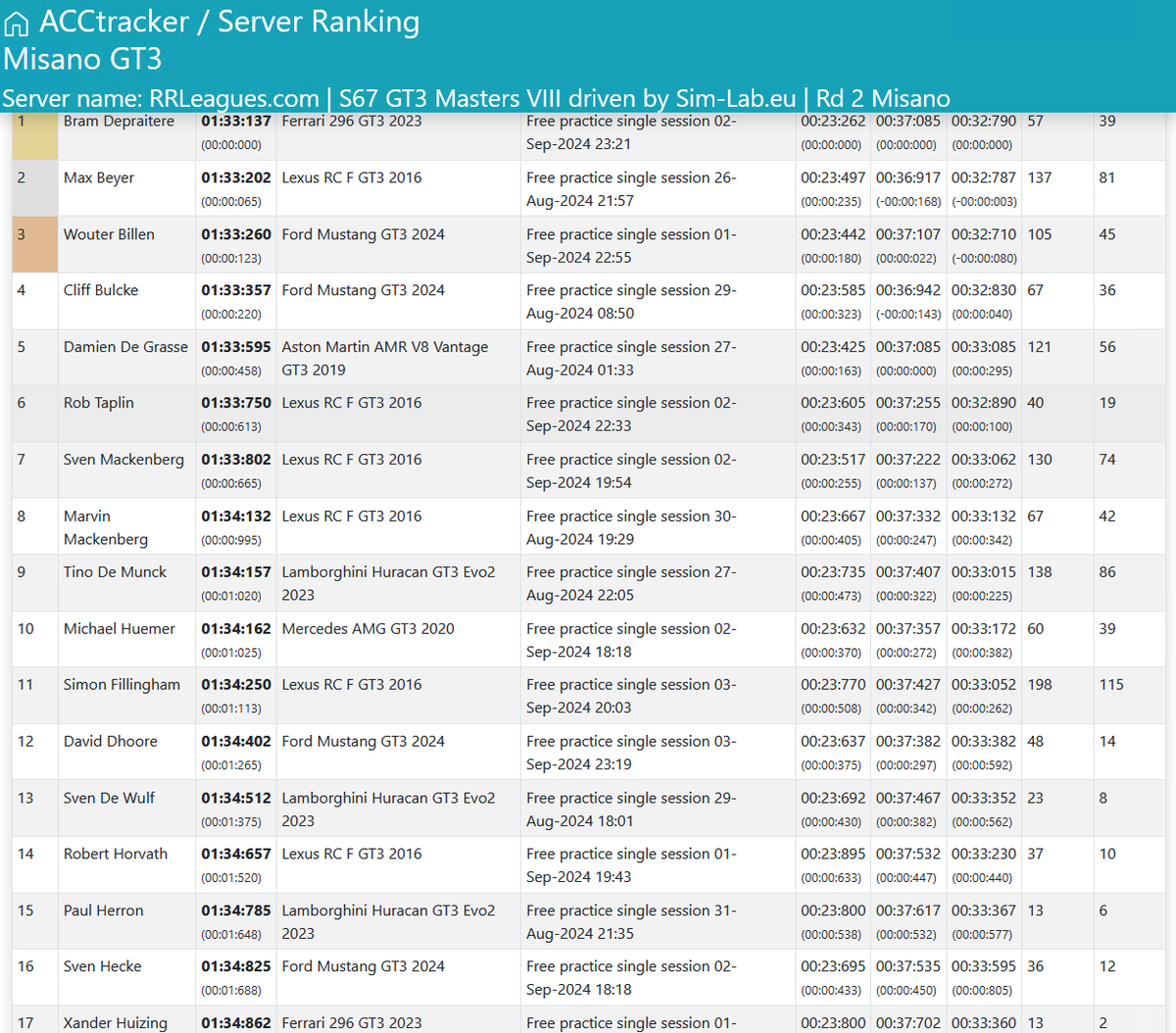The height and width of the screenshot is (1033, 1176).
Task: Click driver name Max Beyer
Action: click(99, 178)
